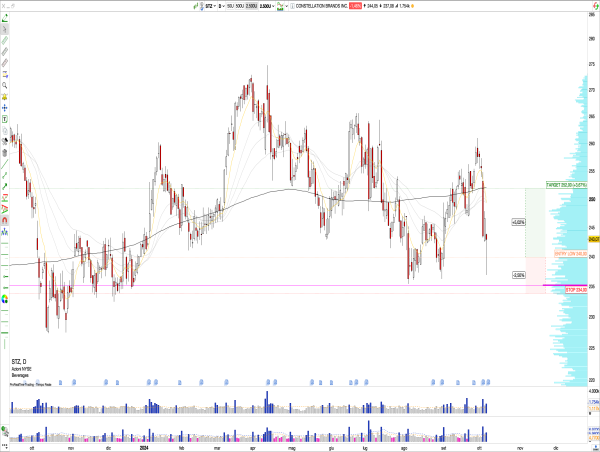Select the diagonal trend line tool
600x452 pixels.
[x=5, y=165]
